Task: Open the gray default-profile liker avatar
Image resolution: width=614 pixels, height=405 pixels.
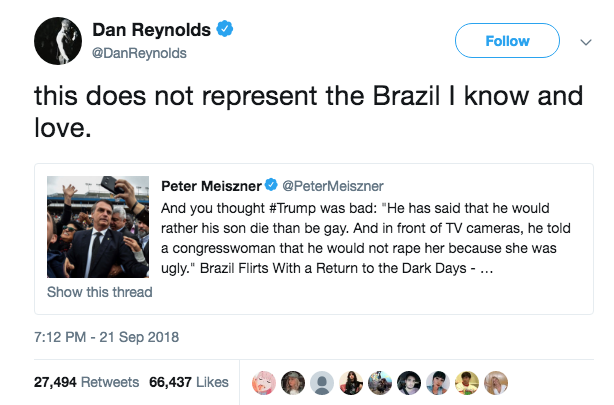Action: click(322, 383)
